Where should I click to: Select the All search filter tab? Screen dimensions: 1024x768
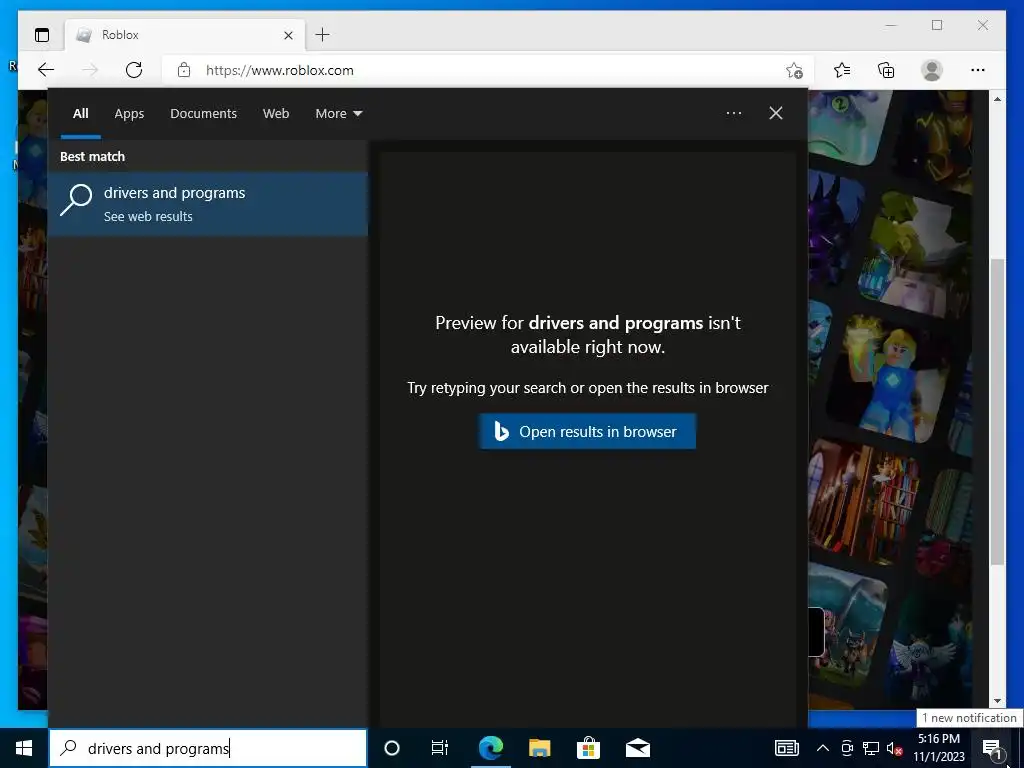point(80,114)
